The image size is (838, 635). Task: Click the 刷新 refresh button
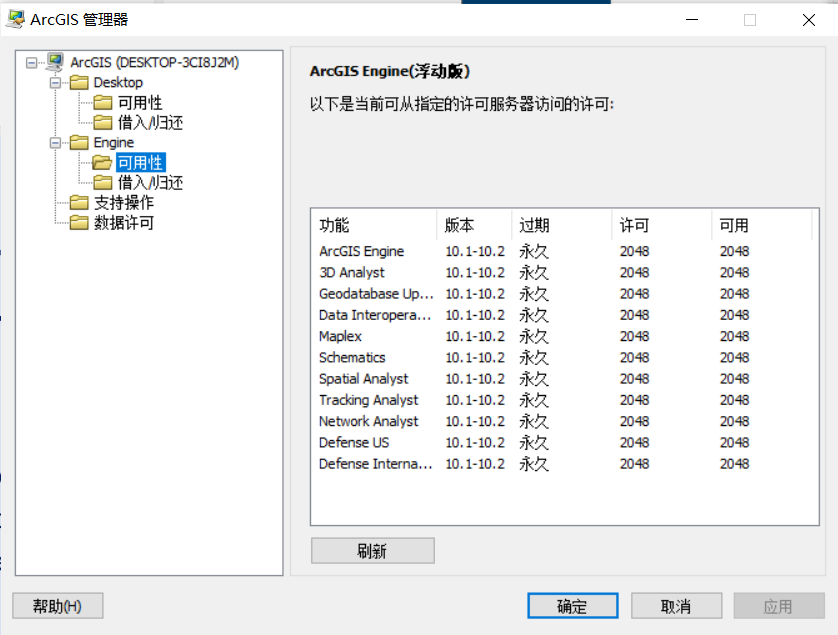point(373,551)
